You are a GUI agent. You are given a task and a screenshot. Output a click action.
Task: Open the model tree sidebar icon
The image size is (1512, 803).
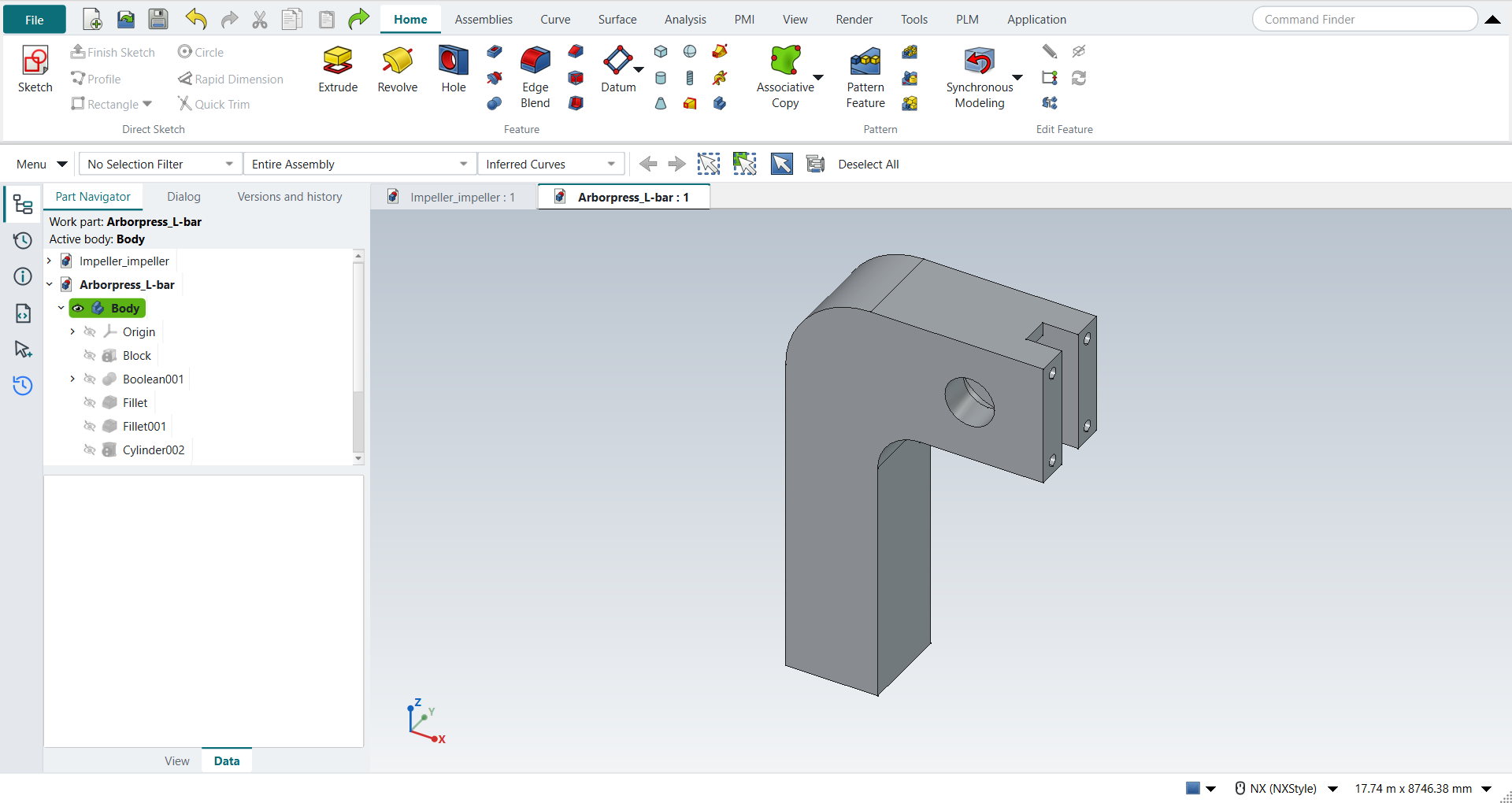tap(23, 205)
